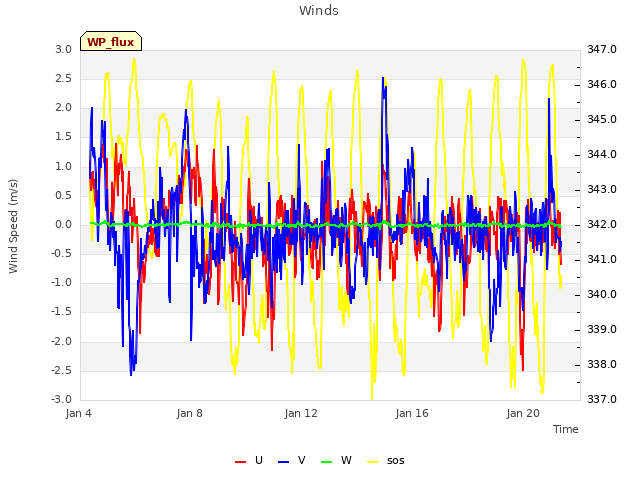640x480 pixels.
Task: Click the -1.5 left axis tick label
Action: (x=62, y=312)
